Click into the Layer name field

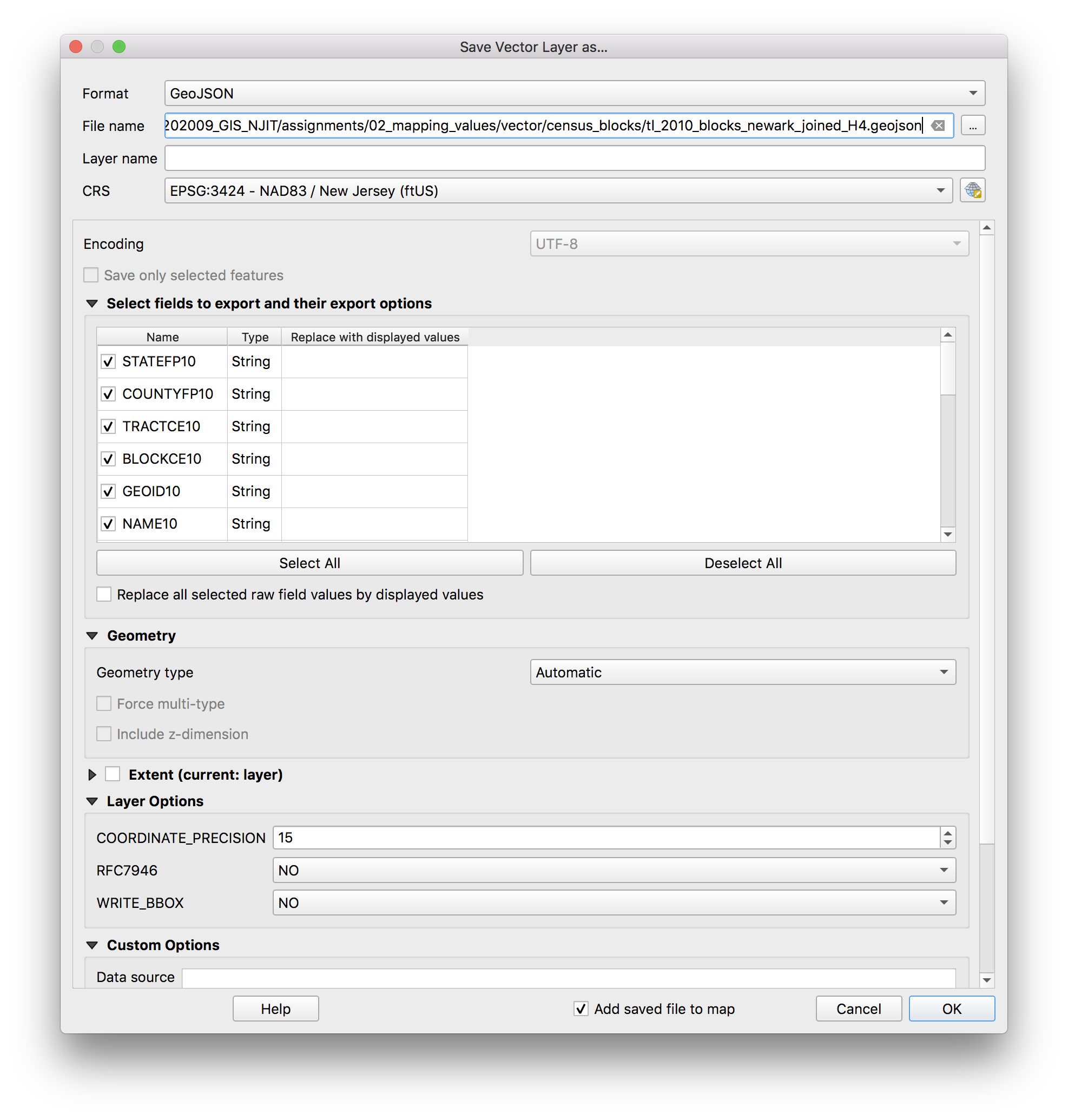point(575,159)
